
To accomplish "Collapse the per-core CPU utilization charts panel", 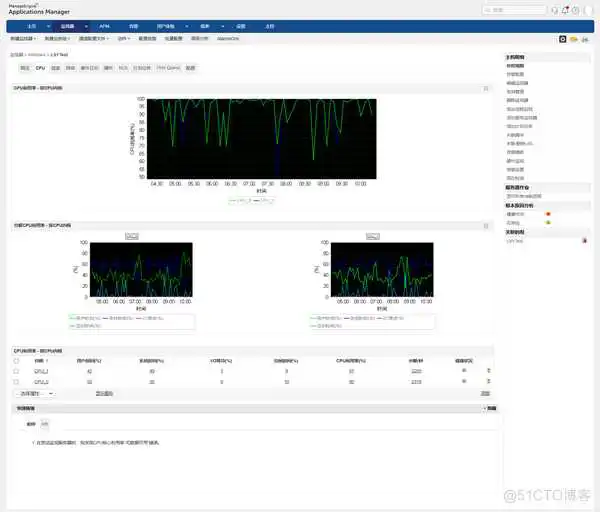I will [486, 226].
